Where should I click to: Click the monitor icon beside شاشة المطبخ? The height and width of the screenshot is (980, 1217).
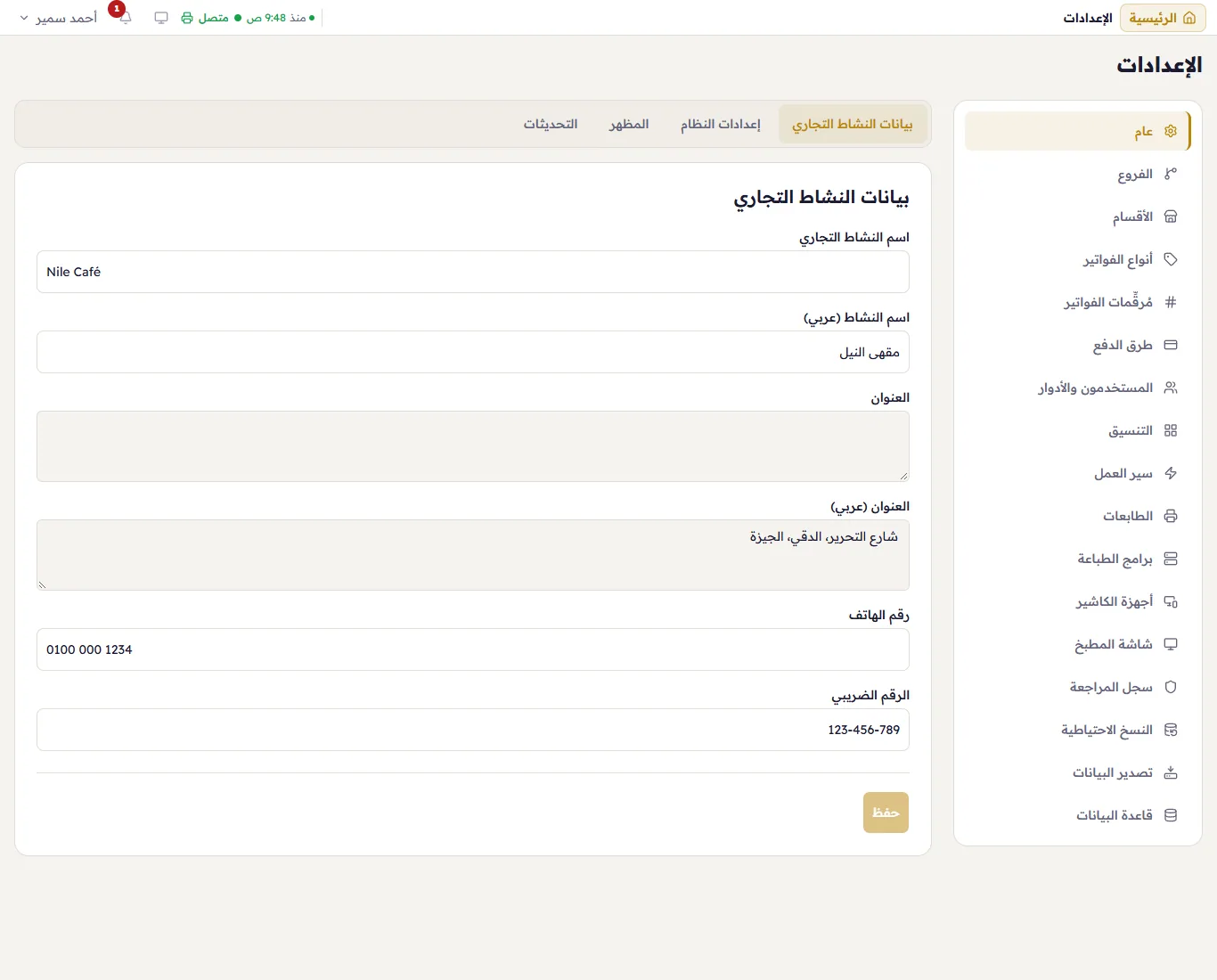[1171, 644]
